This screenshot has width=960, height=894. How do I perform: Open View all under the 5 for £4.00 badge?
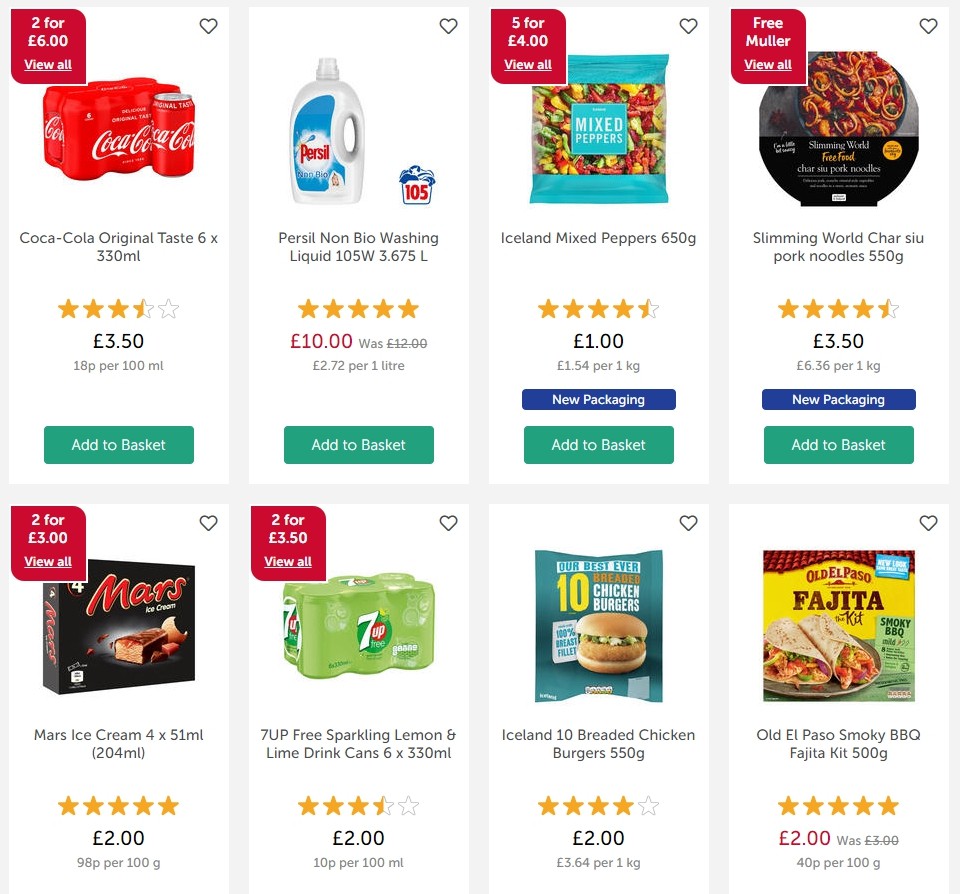(x=528, y=64)
